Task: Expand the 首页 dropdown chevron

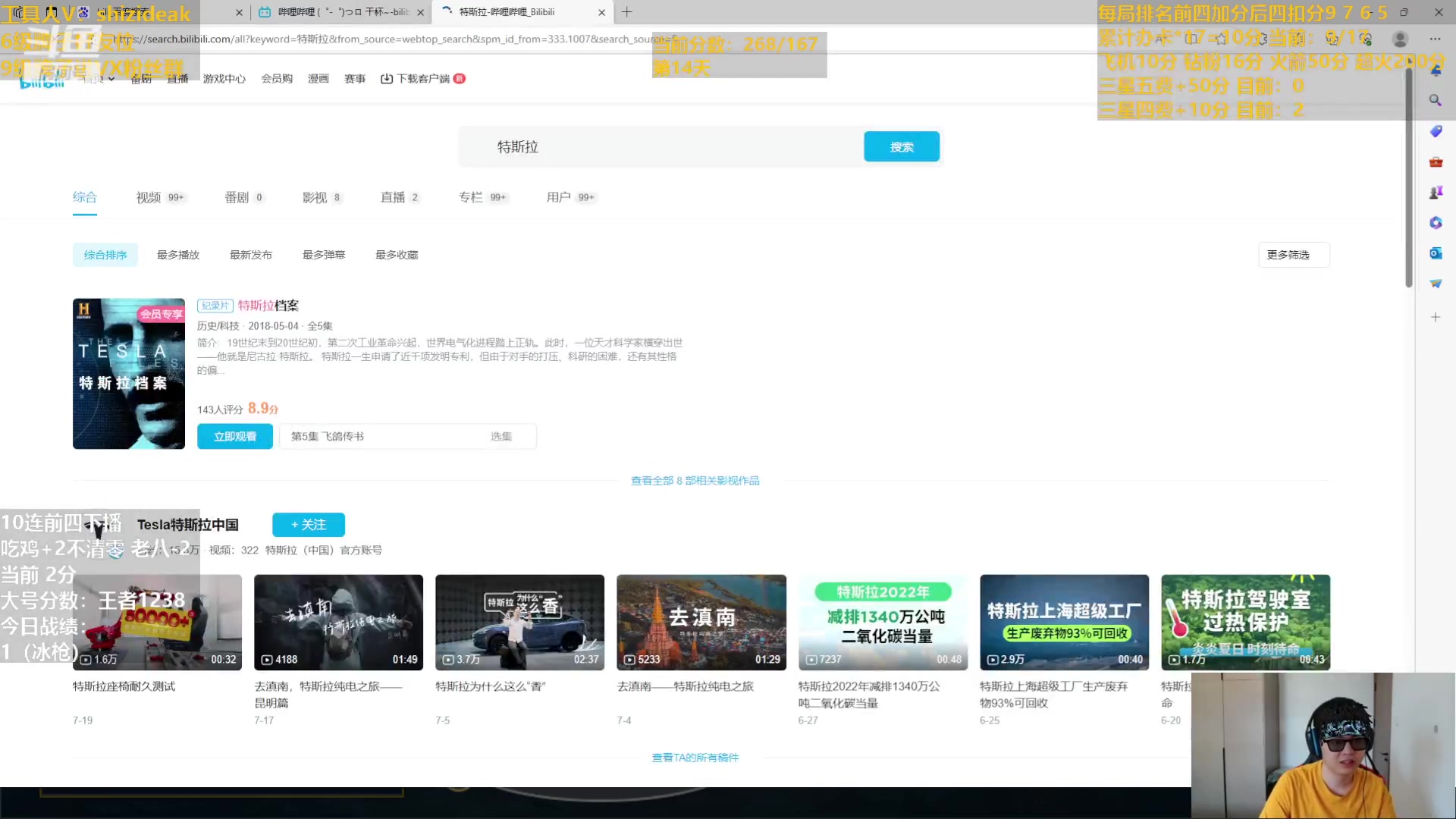Action: click(x=111, y=79)
